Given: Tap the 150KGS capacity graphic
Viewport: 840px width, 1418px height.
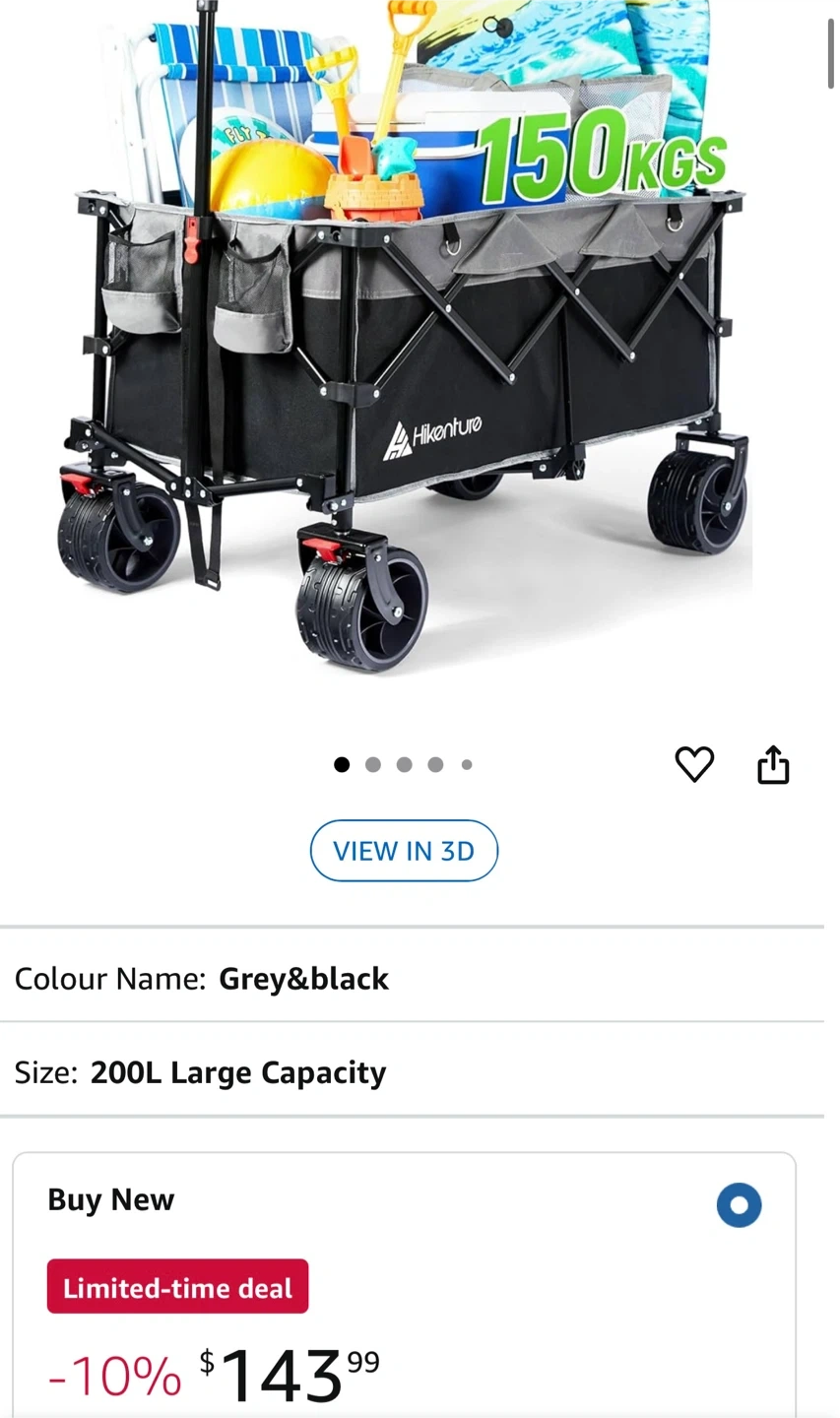Looking at the screenshot, I should click(x=603, y=155).
